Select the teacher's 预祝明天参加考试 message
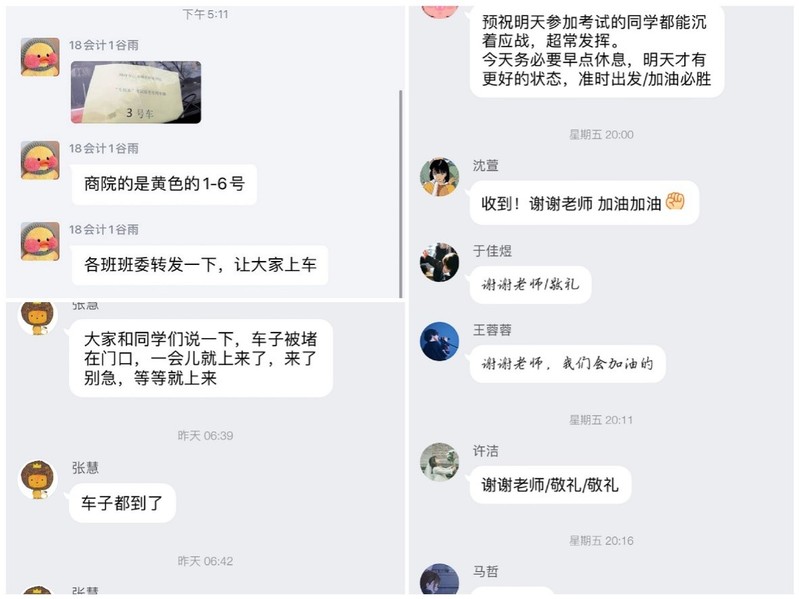The image size is (799, 599). [x=597, y=51]
